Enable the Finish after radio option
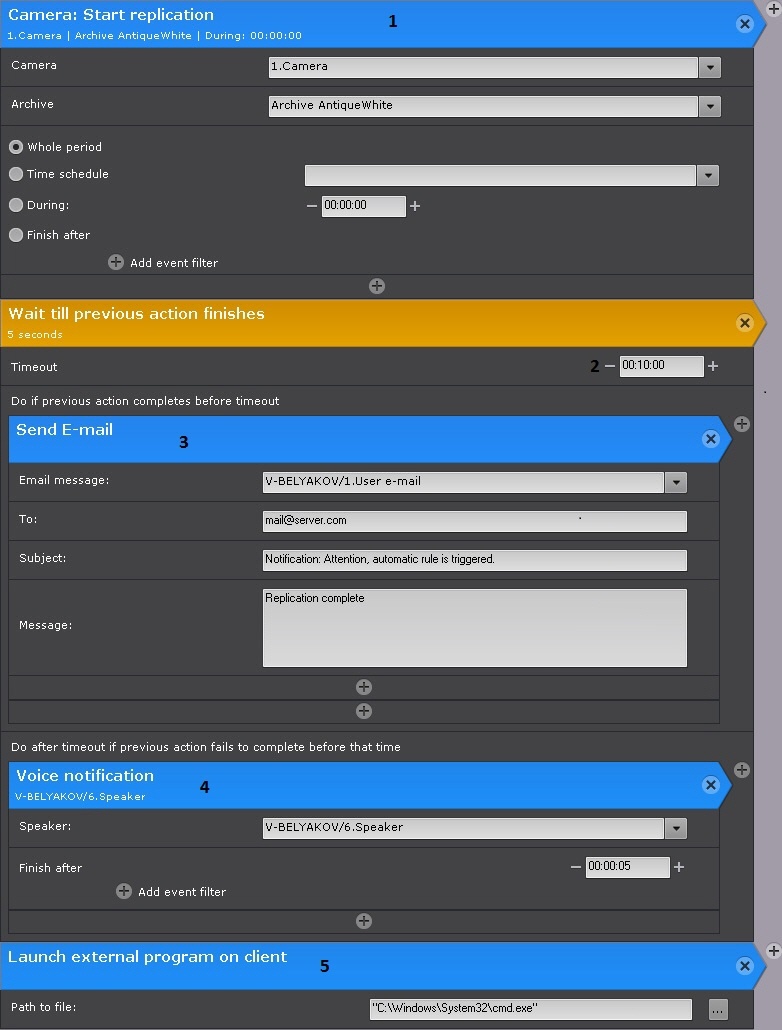 click(16, 235)
